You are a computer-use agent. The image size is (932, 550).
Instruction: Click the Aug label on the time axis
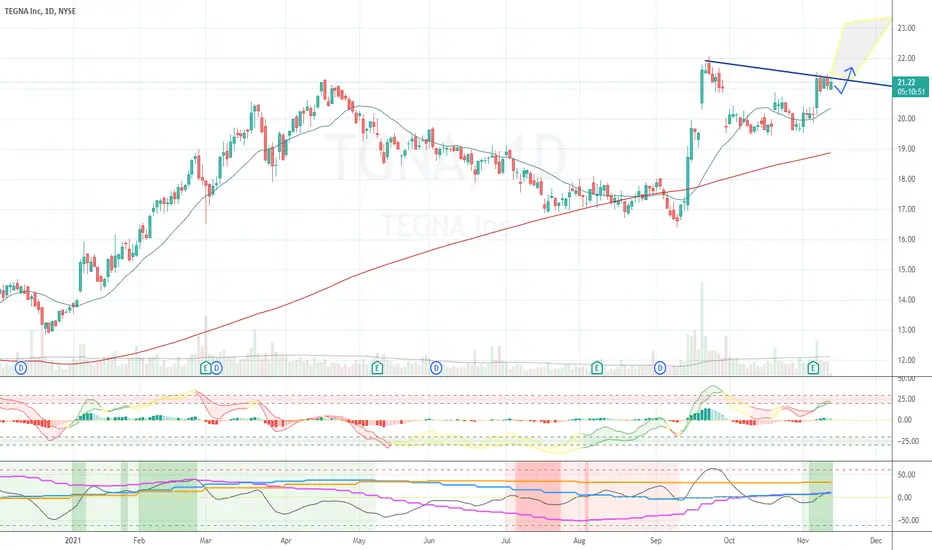(580, 540)
